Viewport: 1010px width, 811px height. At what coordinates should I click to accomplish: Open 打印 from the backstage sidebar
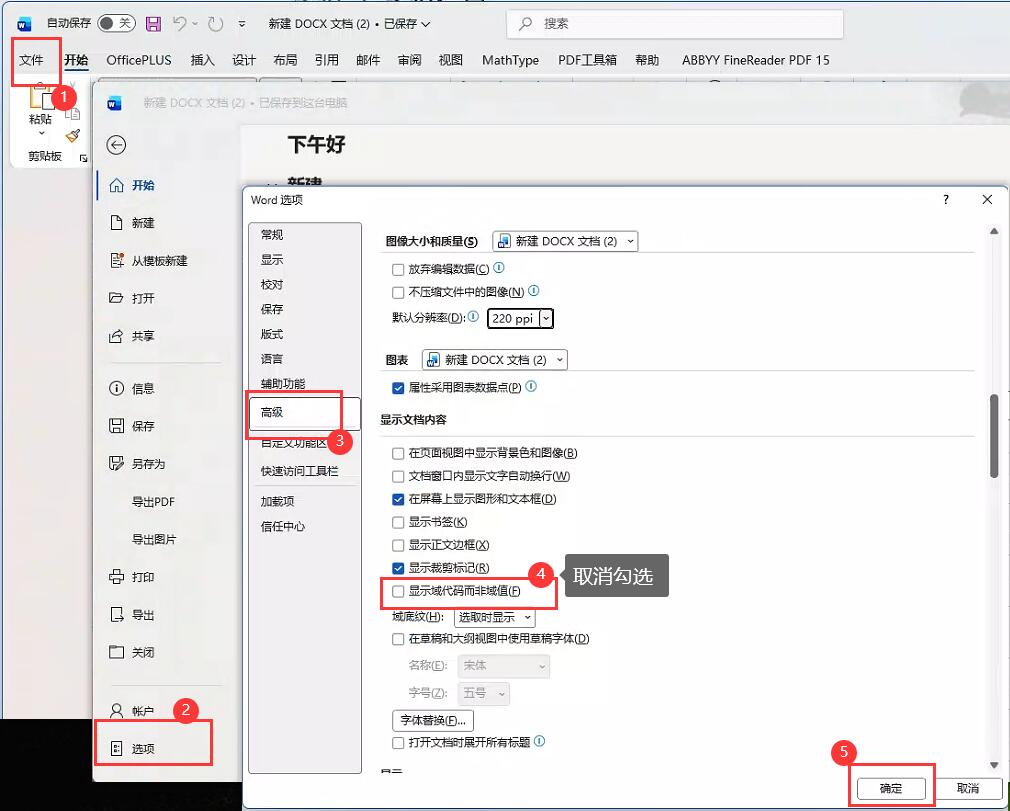click(143, 577)
